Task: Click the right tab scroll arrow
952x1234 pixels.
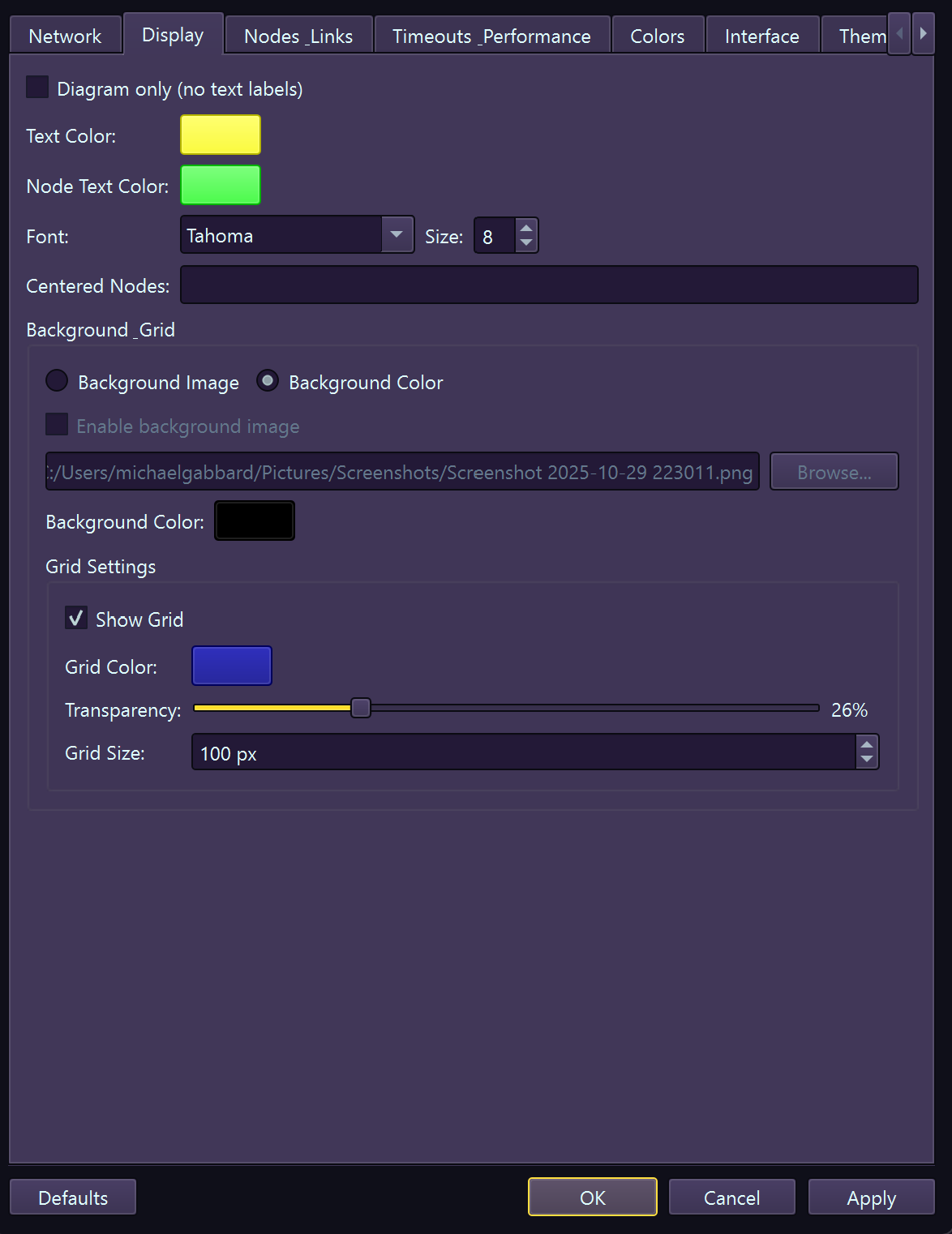Action: coord(924,34)
